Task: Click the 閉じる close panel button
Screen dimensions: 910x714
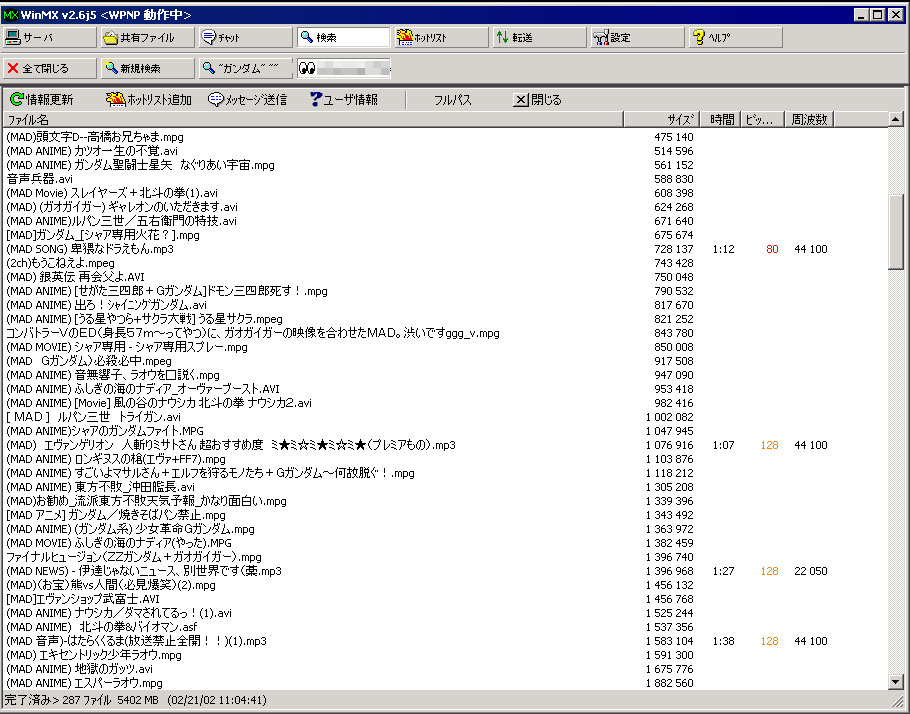Action: click(537, 100)
